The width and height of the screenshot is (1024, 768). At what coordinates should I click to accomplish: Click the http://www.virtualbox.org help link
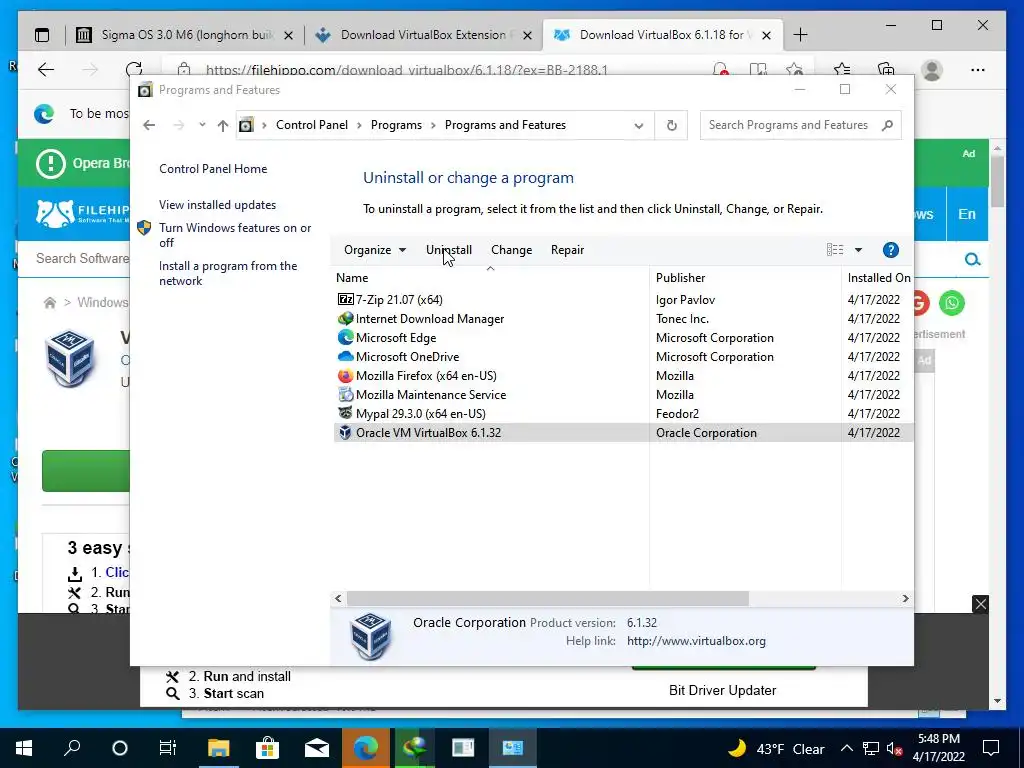(x=696, y=641)
